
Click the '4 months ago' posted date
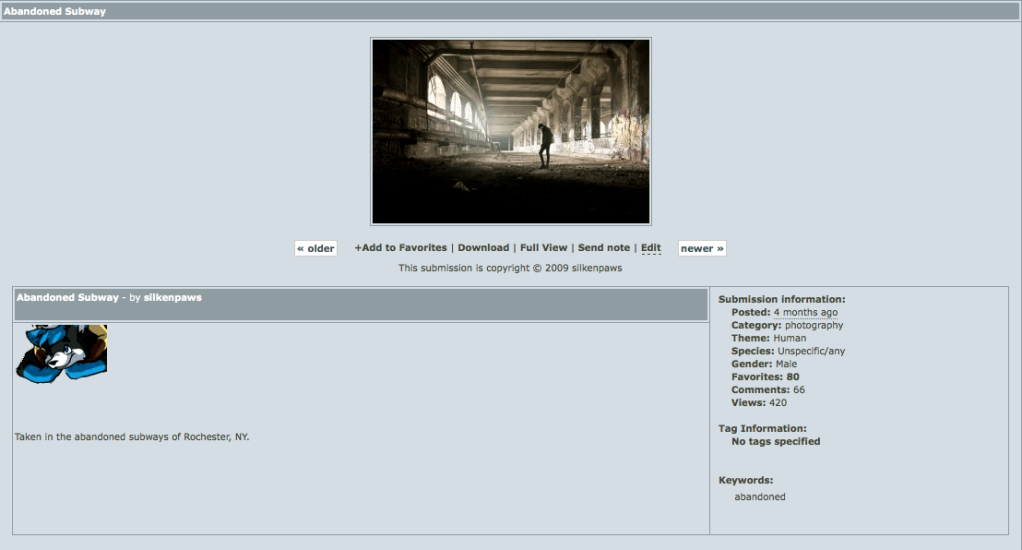tap(805, 313)
